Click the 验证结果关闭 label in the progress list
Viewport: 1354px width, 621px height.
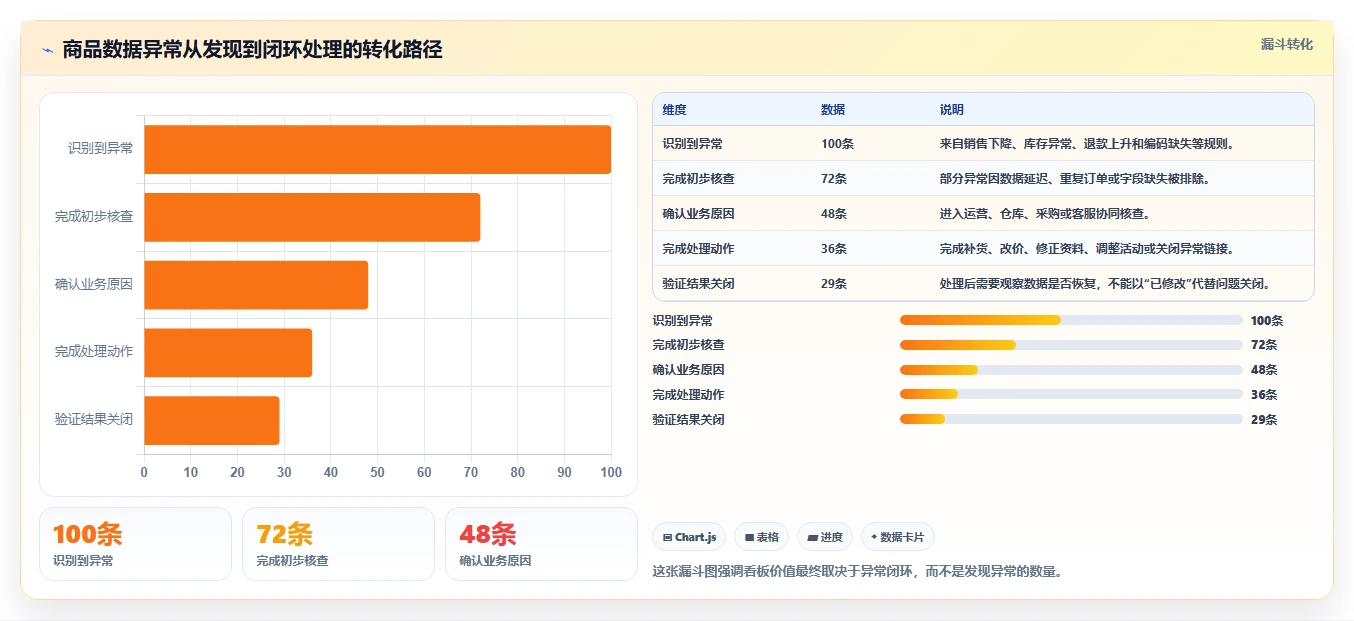click(x=689, y=420)
